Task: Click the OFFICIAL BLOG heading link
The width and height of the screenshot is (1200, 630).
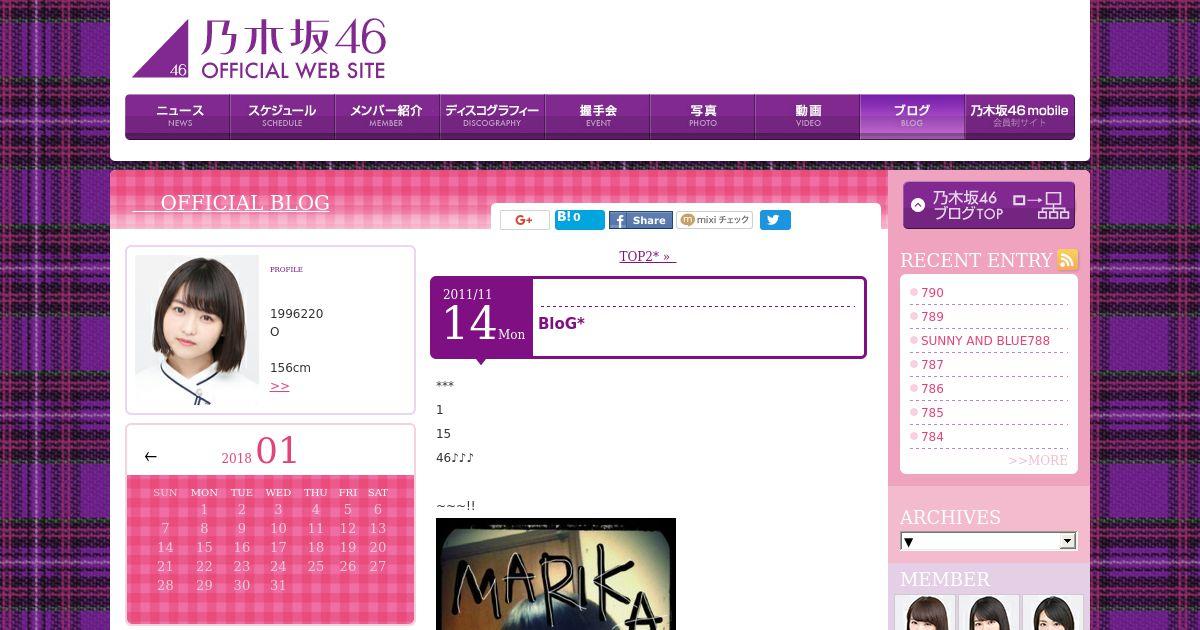Action: click(x=245, y=203)
